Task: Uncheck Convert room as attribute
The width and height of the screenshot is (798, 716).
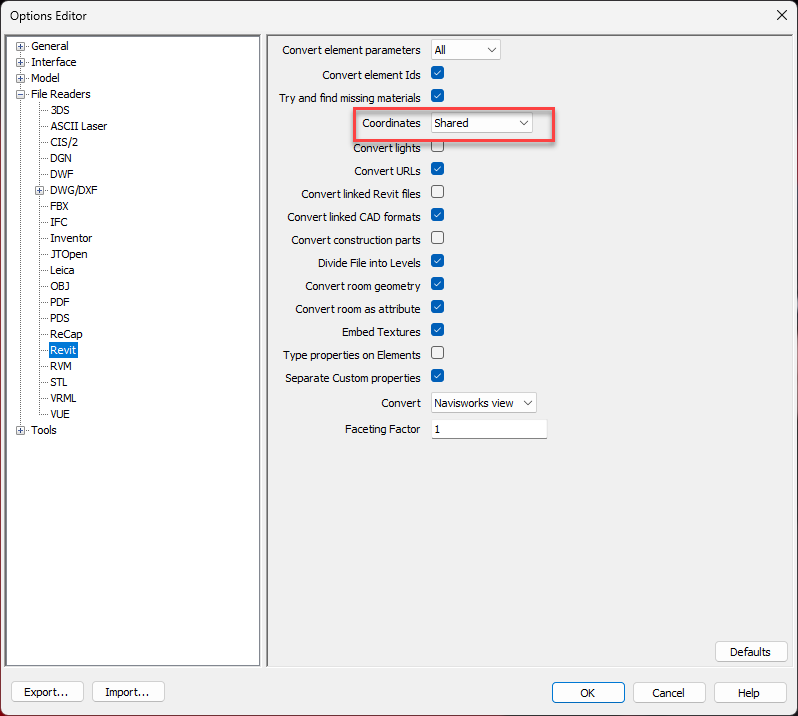Action: (x=437, y=307)
